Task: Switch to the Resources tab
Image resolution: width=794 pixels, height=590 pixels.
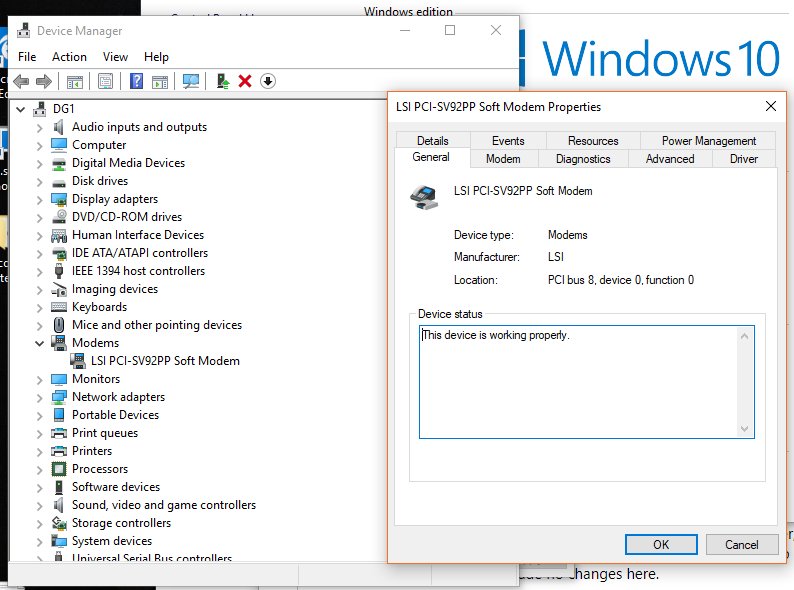Action: [593, 140]
